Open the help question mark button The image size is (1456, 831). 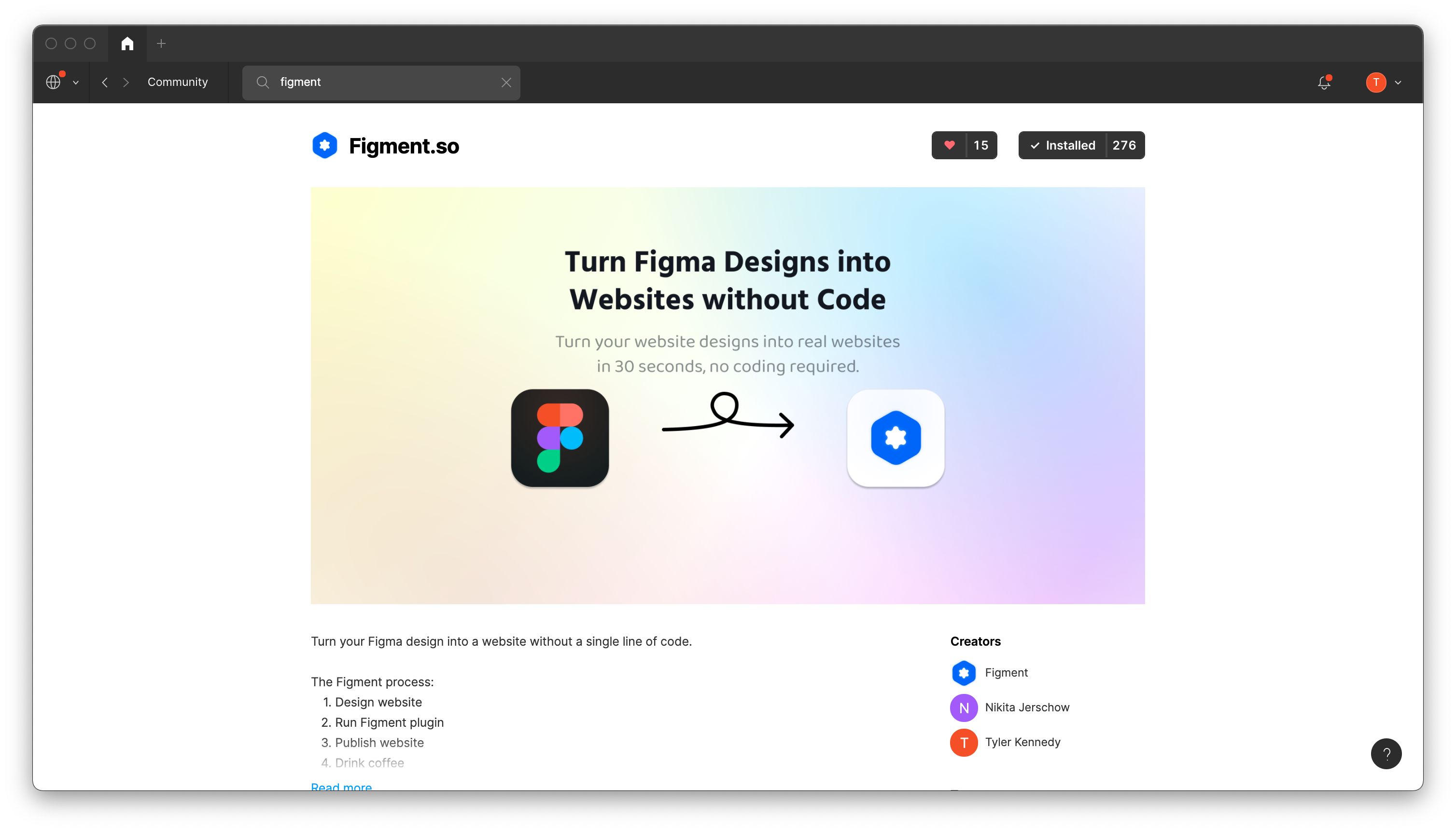(1386, 754)
